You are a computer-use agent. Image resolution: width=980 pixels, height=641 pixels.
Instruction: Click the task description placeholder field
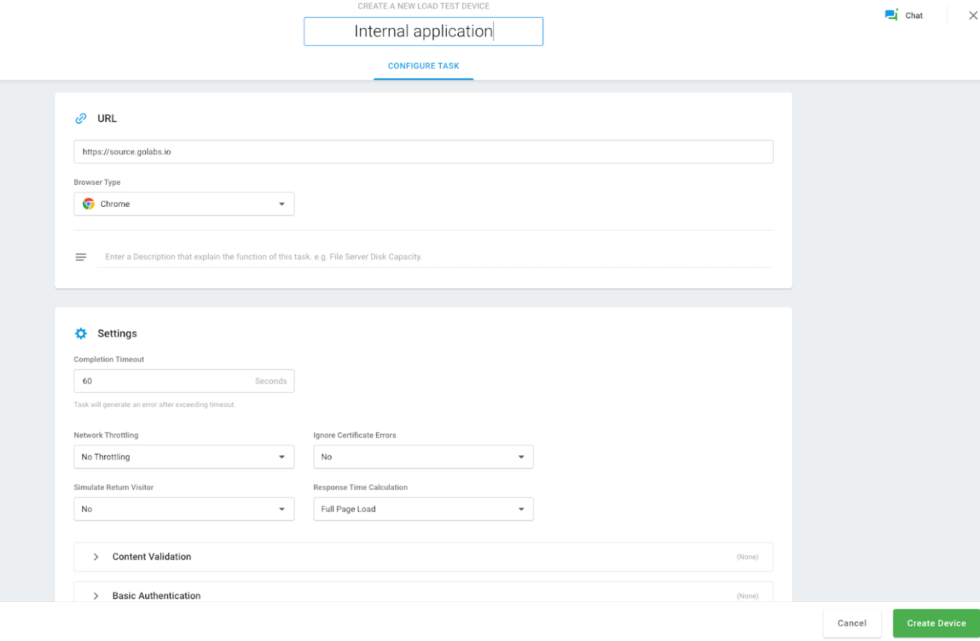click(x=300, y=256)
